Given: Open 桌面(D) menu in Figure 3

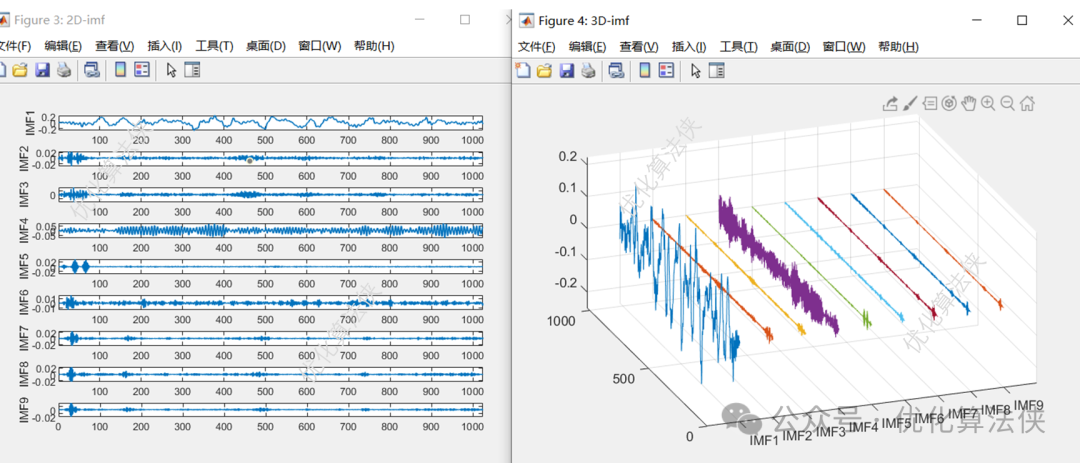Looking at the screenshot, I should 266,46.
